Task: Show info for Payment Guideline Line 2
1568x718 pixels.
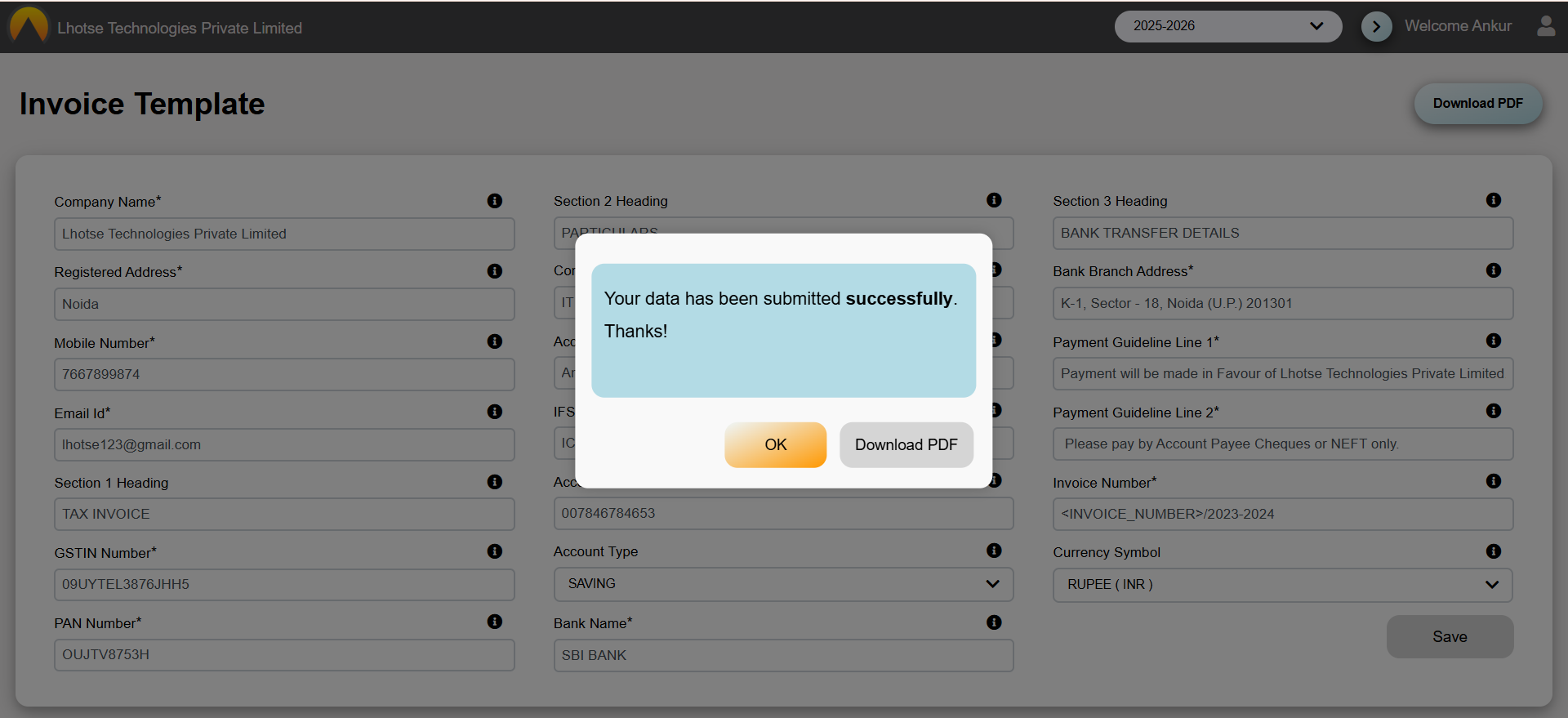Action: point(1494,411)
